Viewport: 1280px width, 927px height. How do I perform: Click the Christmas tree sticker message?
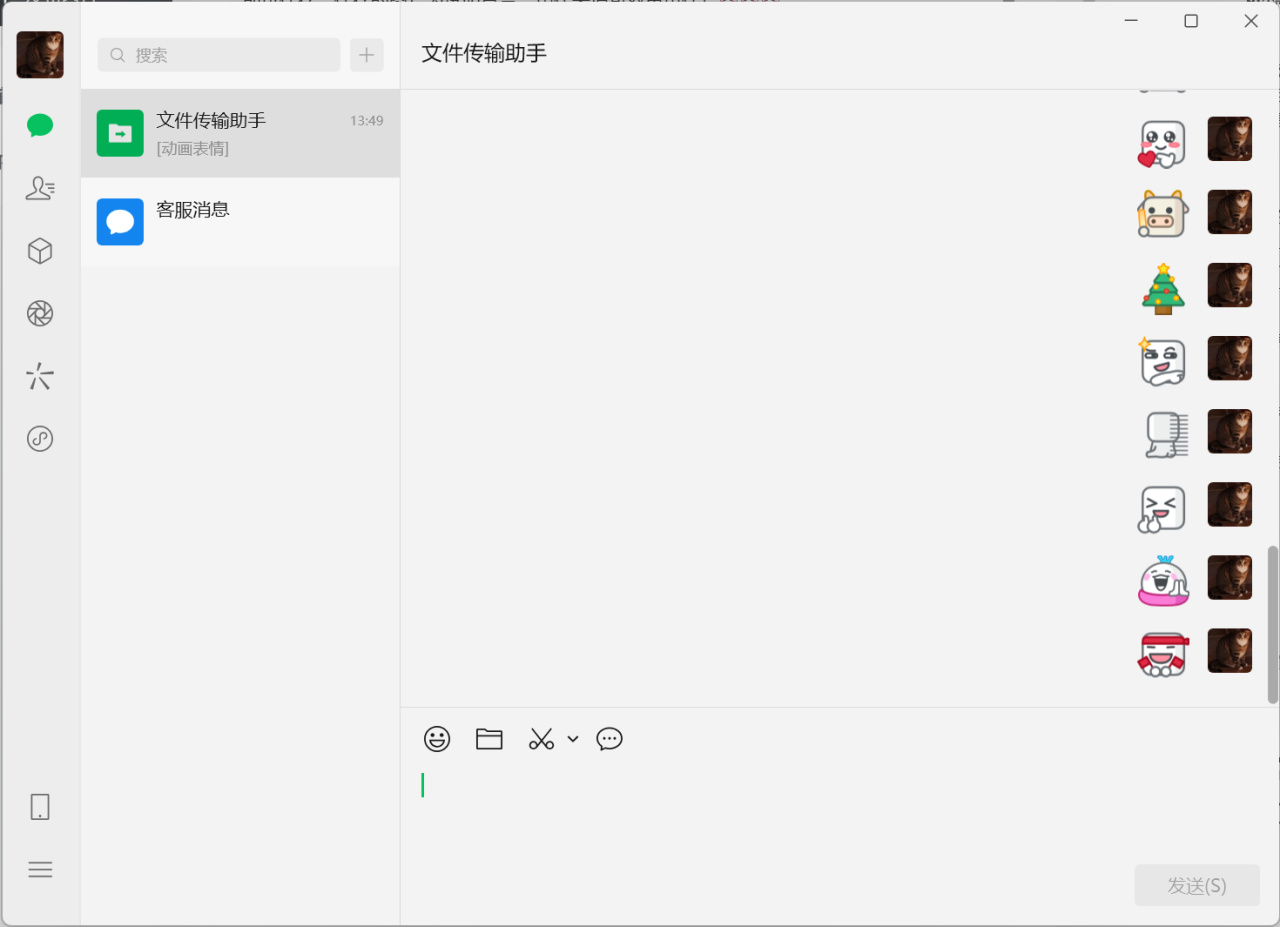coord(1162,289)
